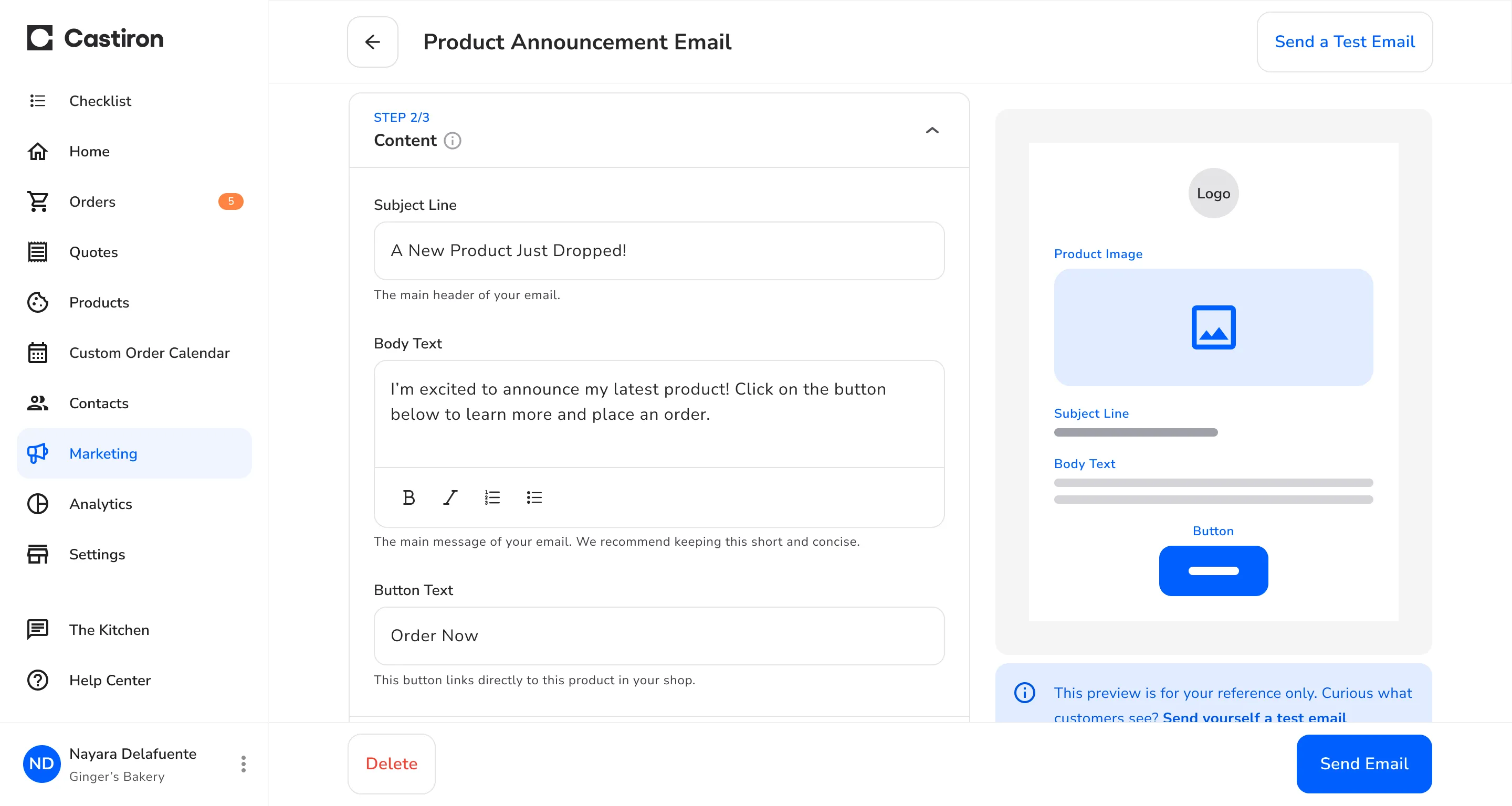Viewport: 1512px width, 806px height.
Task: Open Analytics from the sidebar
Action: click(100, 504)
